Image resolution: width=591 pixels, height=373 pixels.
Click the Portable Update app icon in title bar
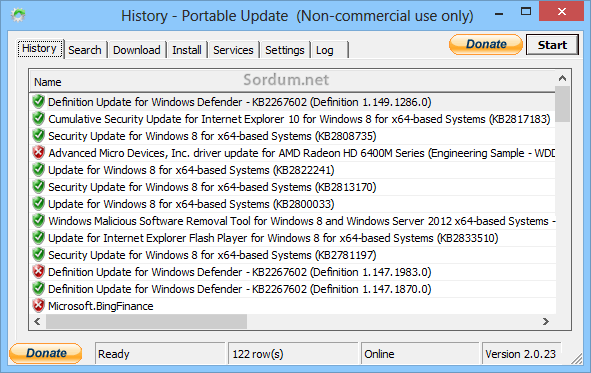click(x=18, y=15)
